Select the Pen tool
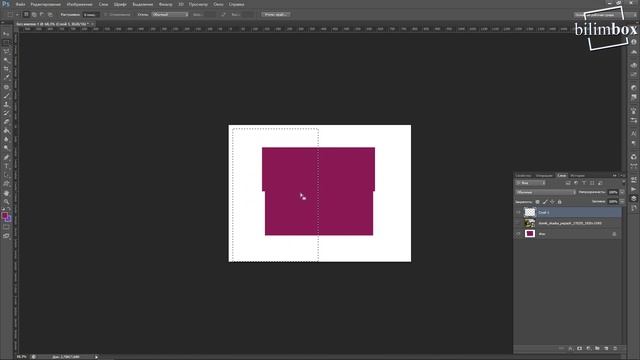Viewport: 640px width, 360px height. pos(6,158)
